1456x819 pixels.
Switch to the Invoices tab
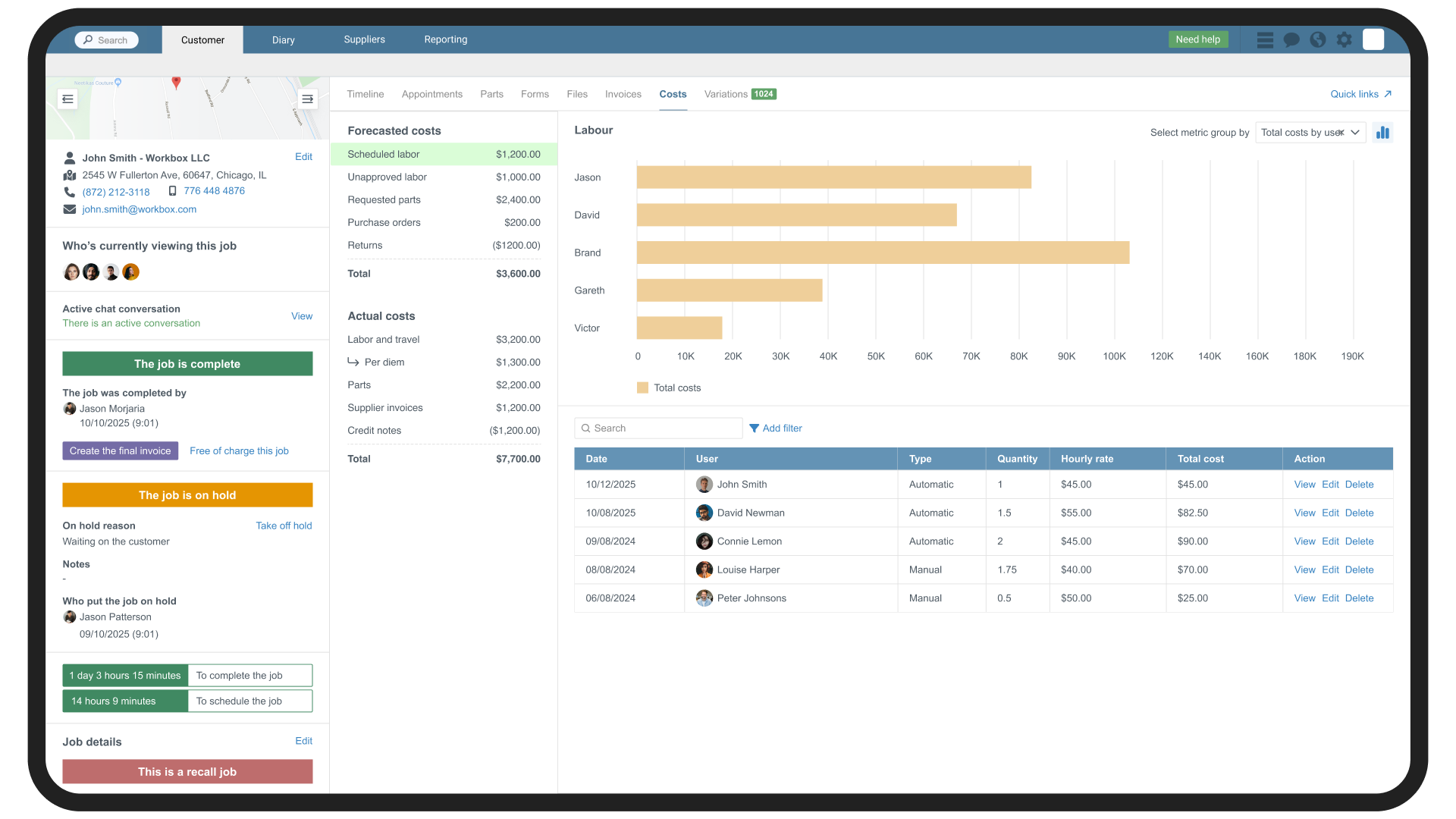coord(623,94)
